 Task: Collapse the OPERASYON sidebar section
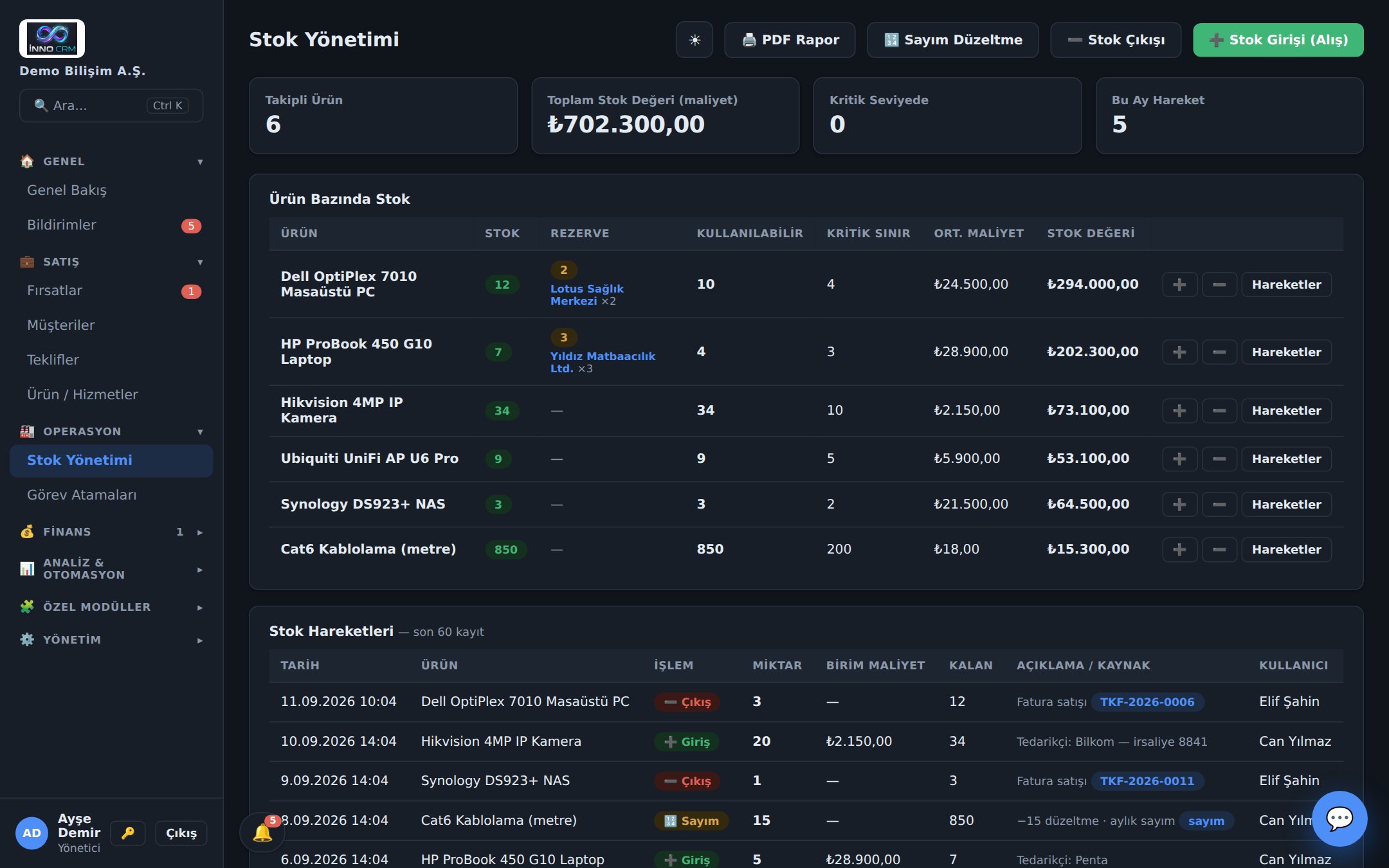click(x=111, y=431)
